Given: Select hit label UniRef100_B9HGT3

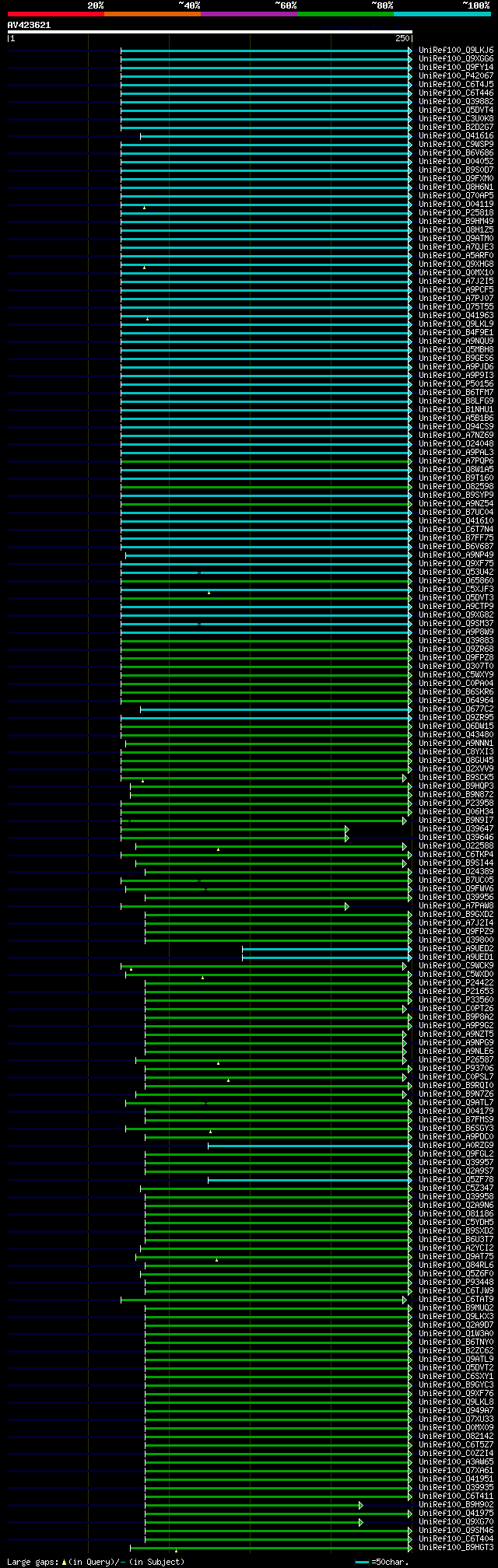Looking at the screenshot, I should click(x=456, y=1547).
